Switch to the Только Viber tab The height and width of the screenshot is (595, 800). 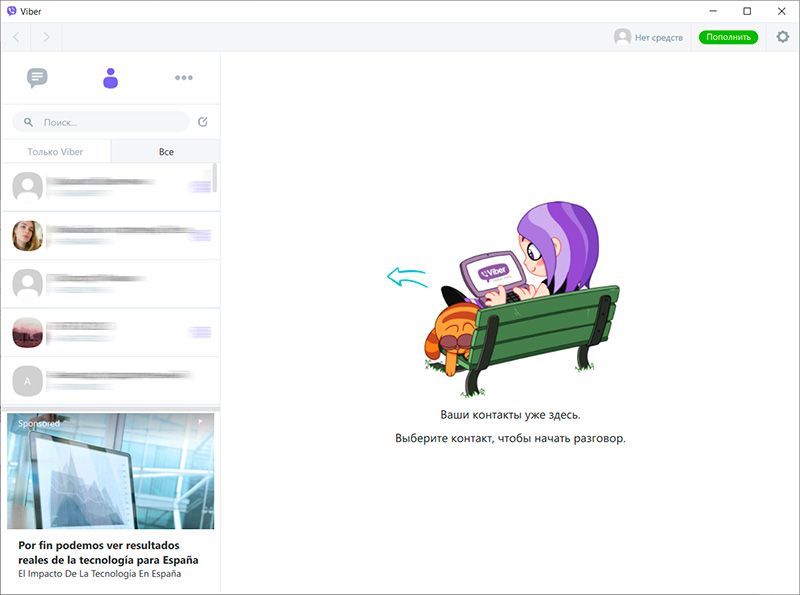click(x=55, y=152)
